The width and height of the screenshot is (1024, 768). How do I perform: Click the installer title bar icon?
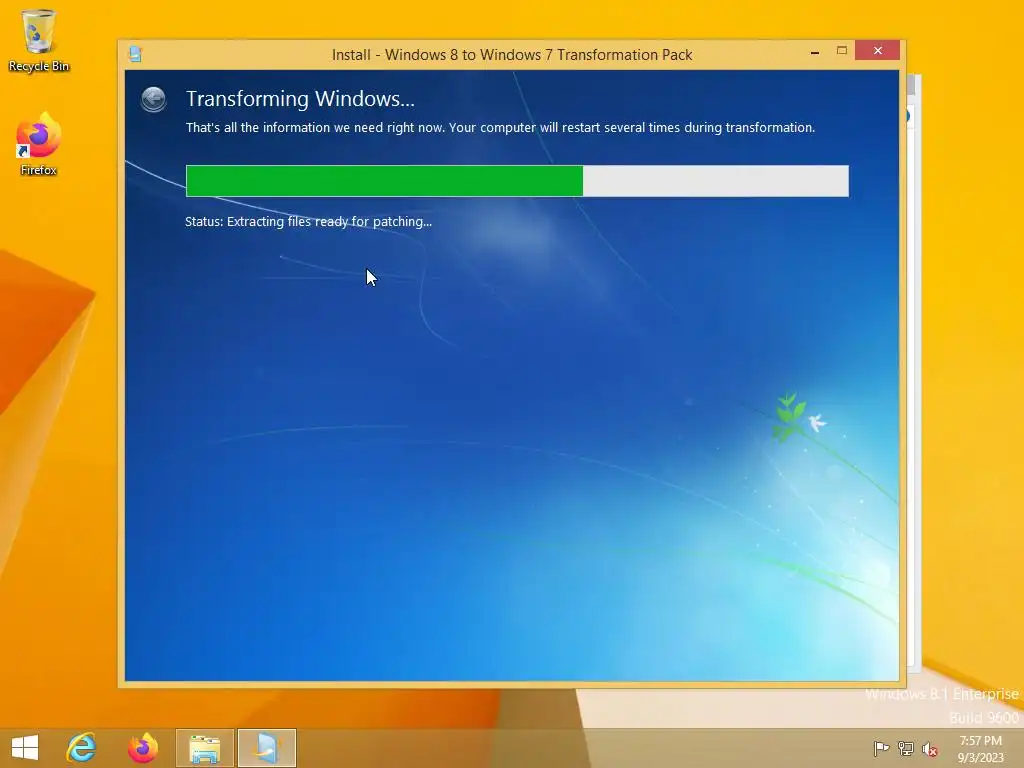click(136, 54)
